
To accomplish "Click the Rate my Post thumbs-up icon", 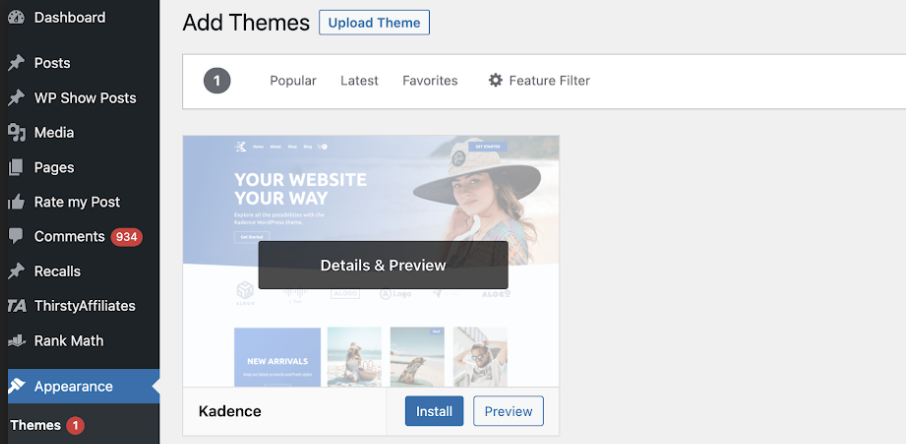I will point(16,202).
